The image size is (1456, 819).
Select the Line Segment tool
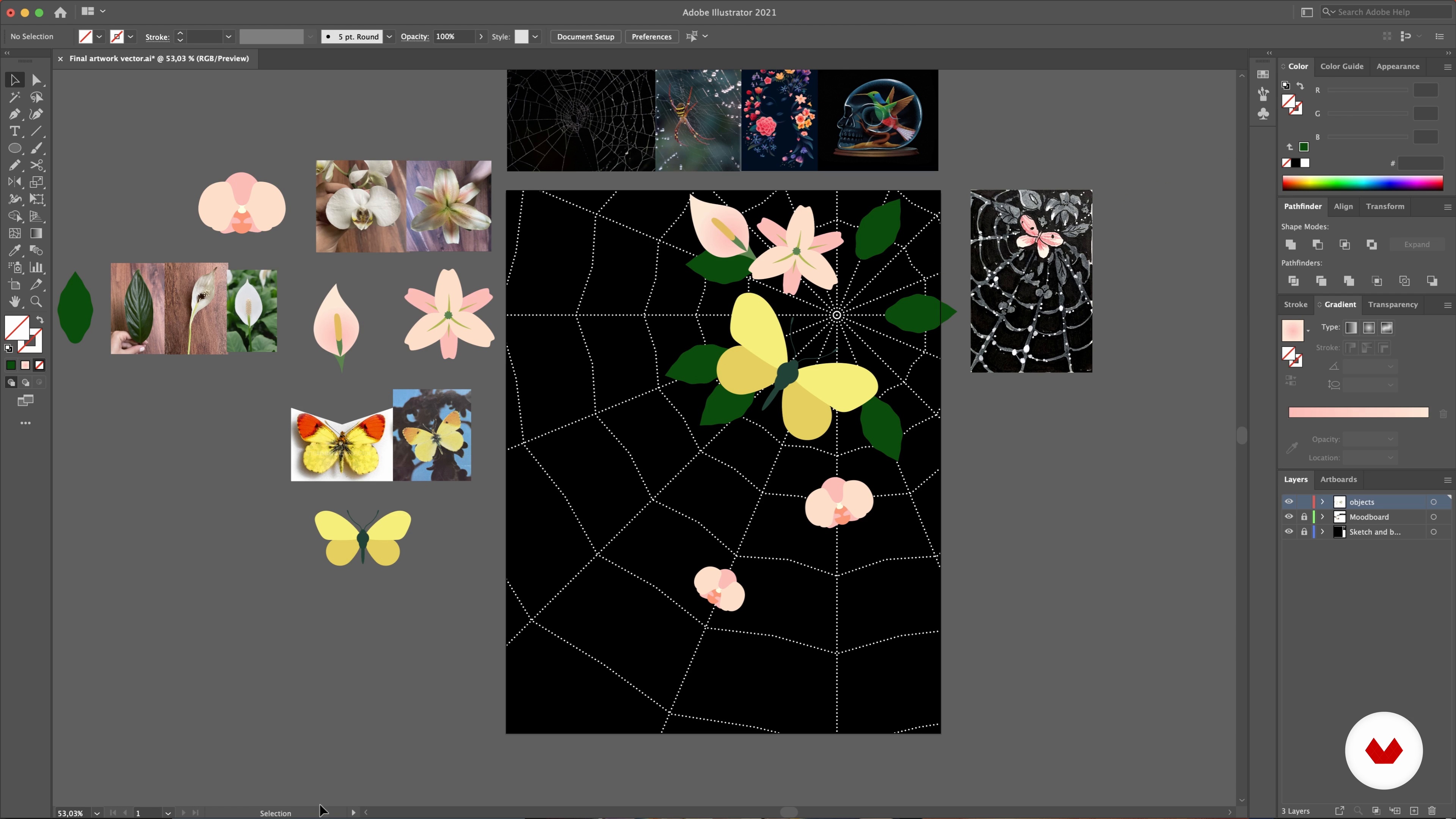(x=37, y=131)
